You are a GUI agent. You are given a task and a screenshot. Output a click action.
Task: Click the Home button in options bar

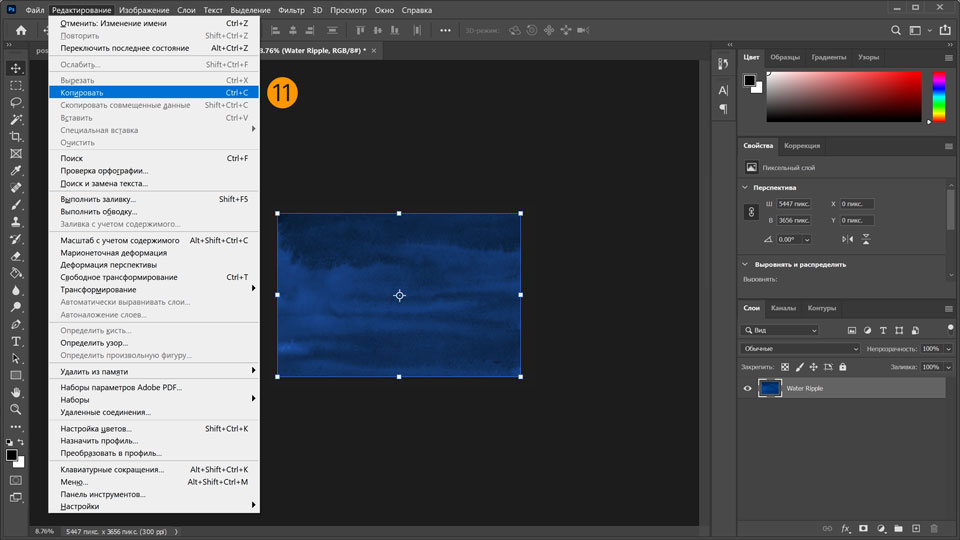pos(21,30)
